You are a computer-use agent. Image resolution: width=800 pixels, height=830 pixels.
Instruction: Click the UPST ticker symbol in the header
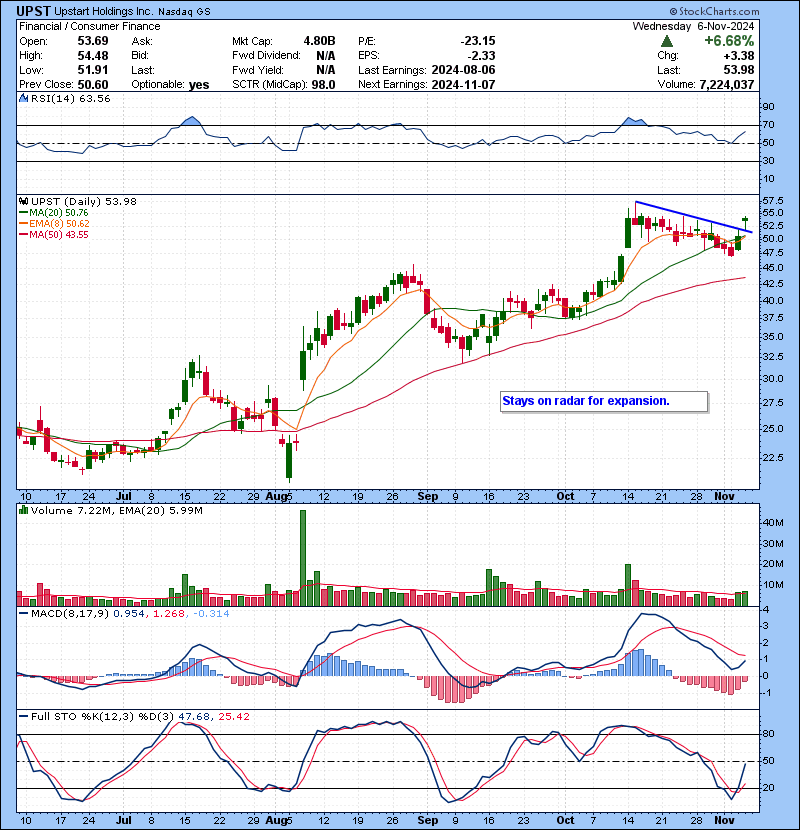33,11
